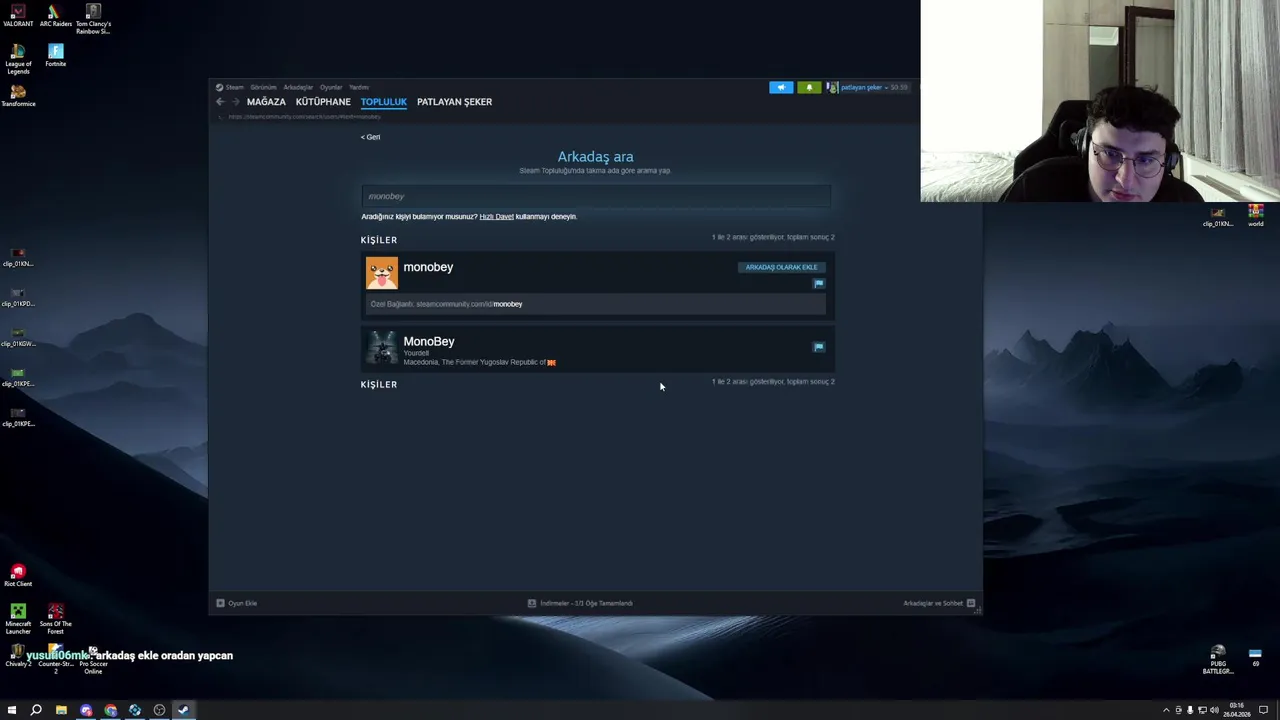Open the Hızlı Davet link

coord(496,216)
